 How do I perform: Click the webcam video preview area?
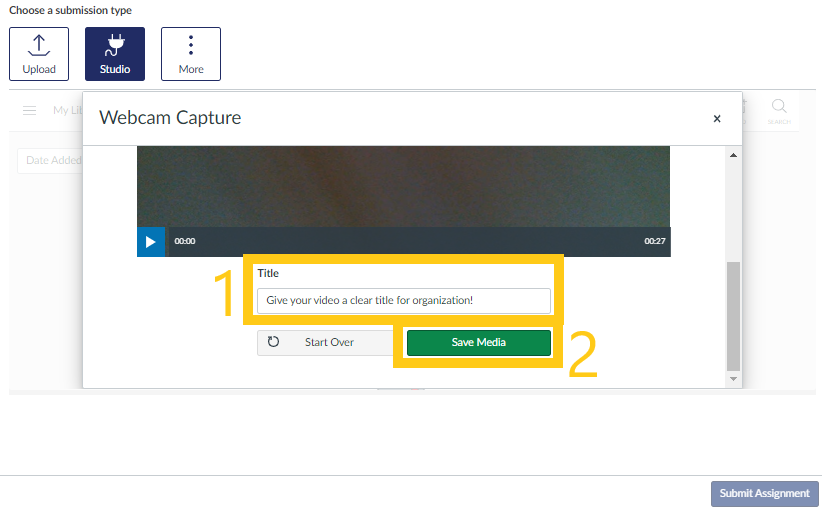click(x=403, y=186)
